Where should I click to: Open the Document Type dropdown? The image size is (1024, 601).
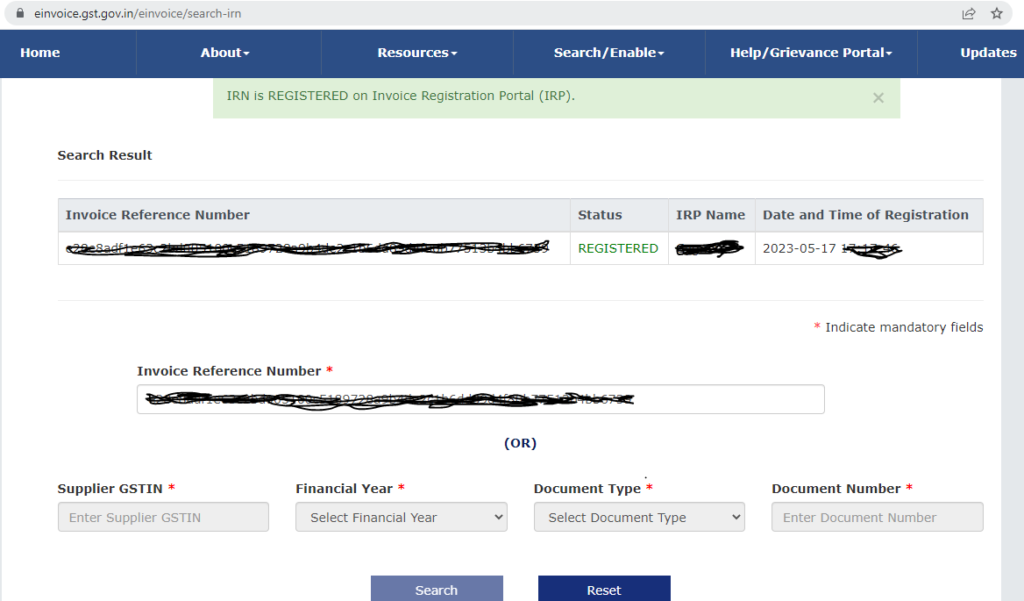point(639,517)
